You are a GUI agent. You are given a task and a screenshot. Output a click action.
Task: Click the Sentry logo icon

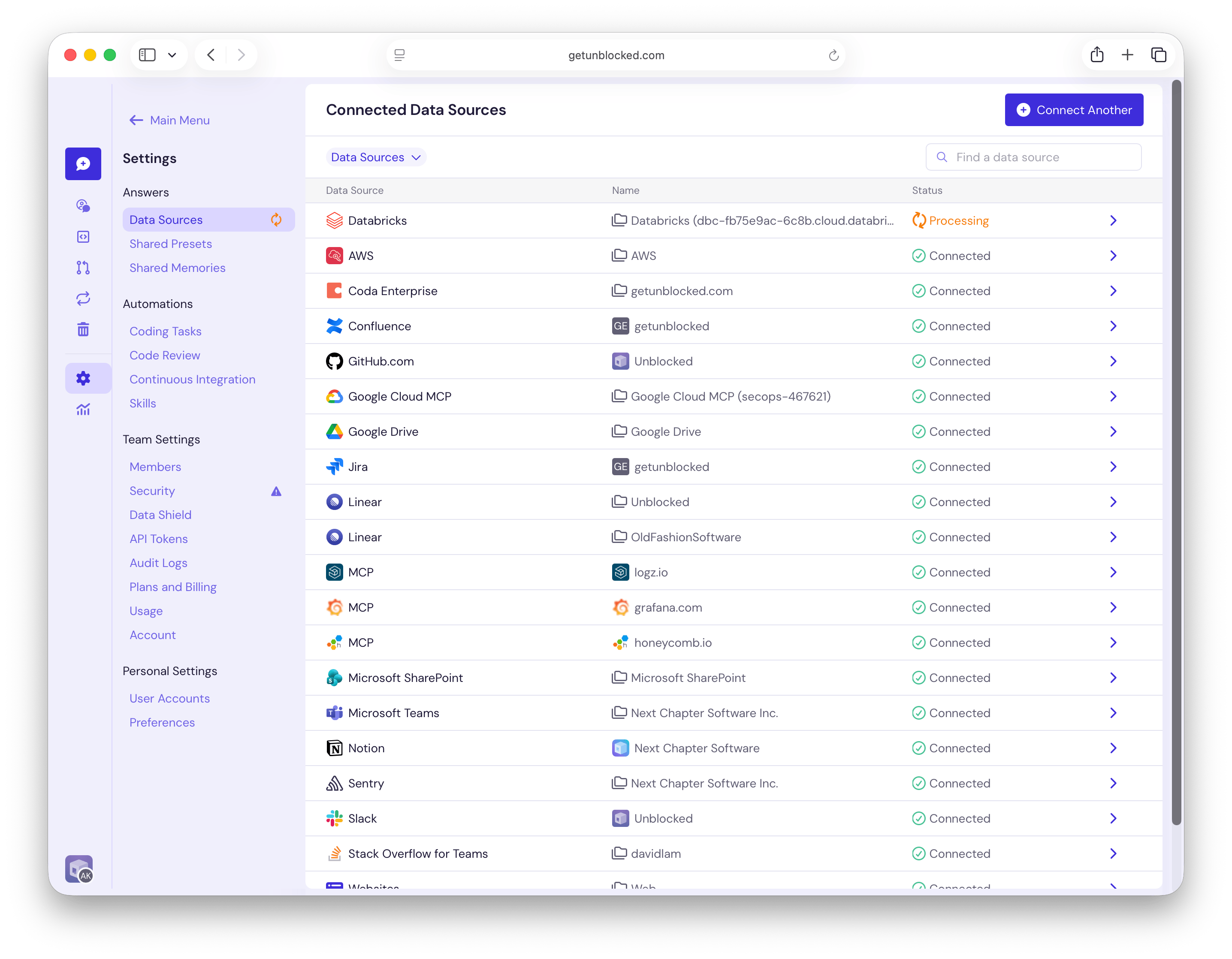(335, 783)
